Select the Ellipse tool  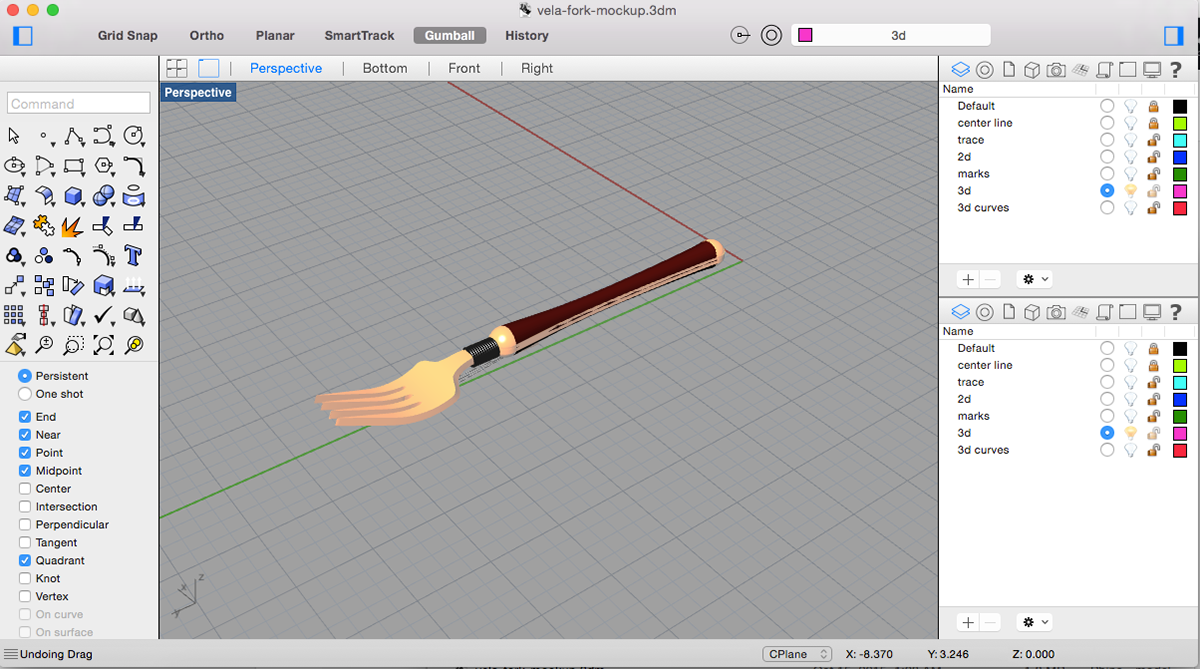pos(14,165)
